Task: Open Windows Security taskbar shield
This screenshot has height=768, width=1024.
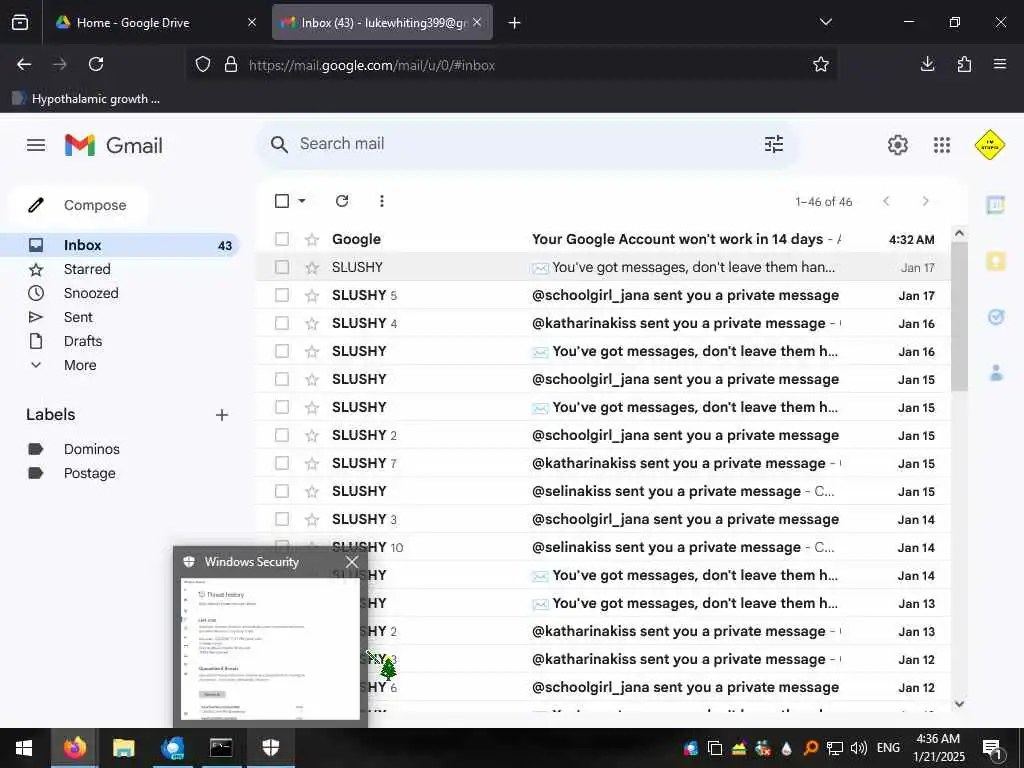Action: [270, 748]
